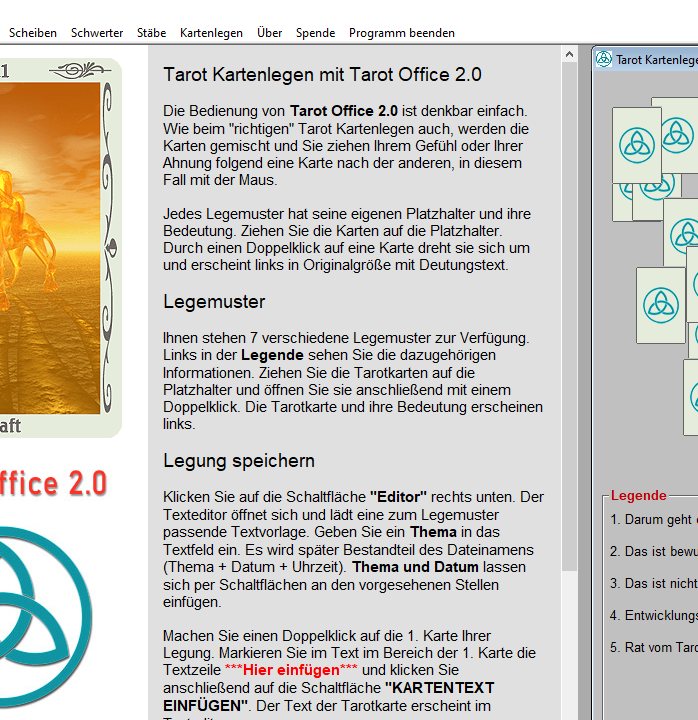
Task: Click Programm beenden to quit
Action: coord(402,33)
